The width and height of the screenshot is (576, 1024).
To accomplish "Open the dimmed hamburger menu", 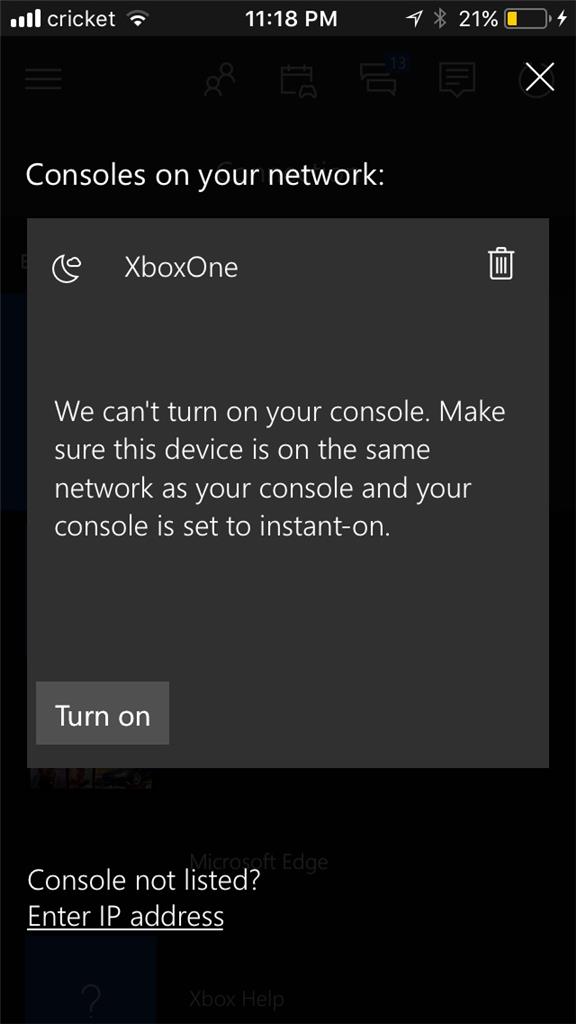I will click(x=44, y=78).
